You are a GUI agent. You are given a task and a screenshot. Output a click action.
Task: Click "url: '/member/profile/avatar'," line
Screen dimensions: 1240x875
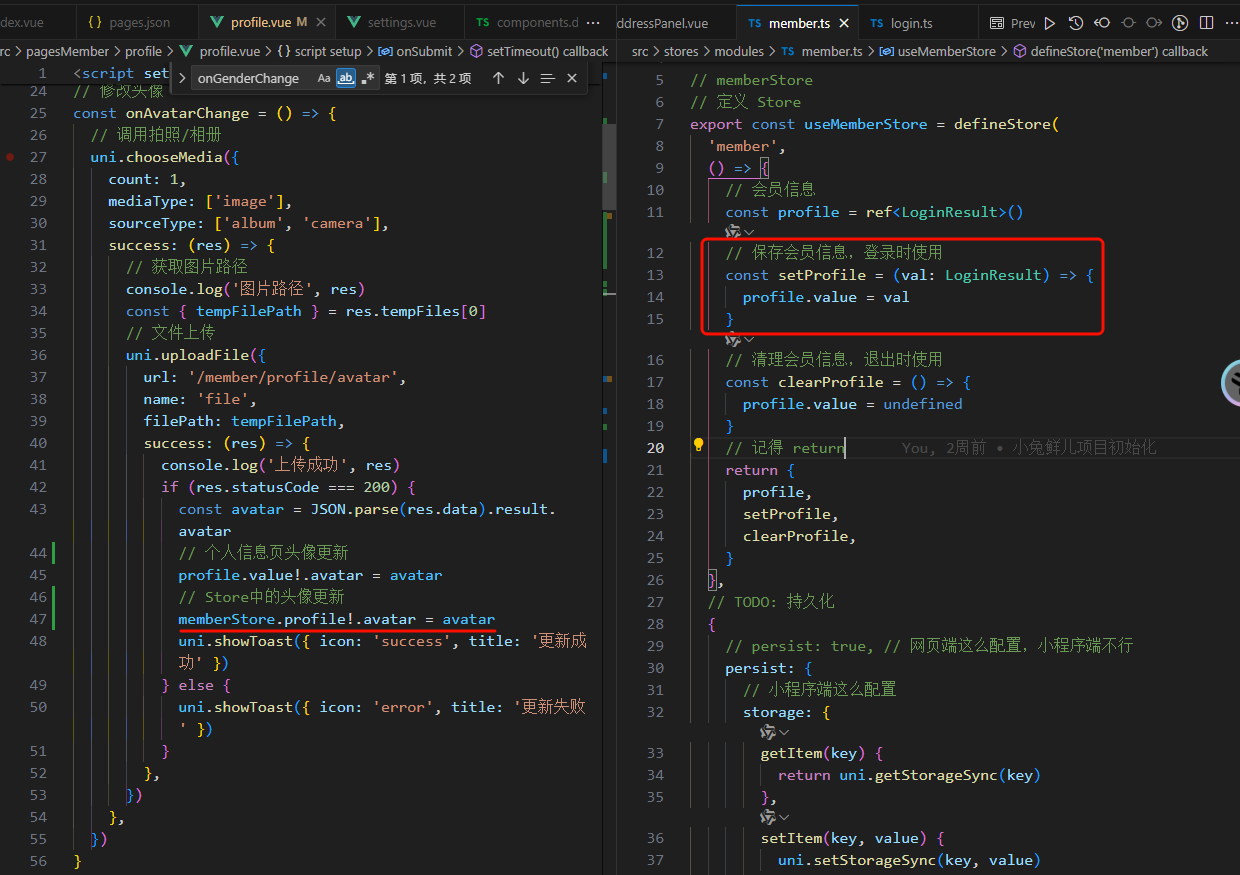275,377
